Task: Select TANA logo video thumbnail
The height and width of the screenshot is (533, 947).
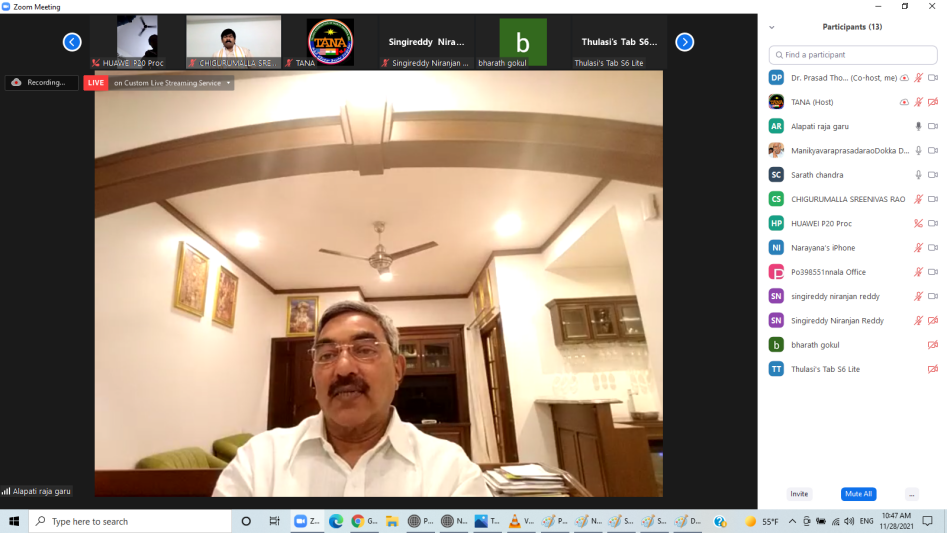Action: (330, 42)
